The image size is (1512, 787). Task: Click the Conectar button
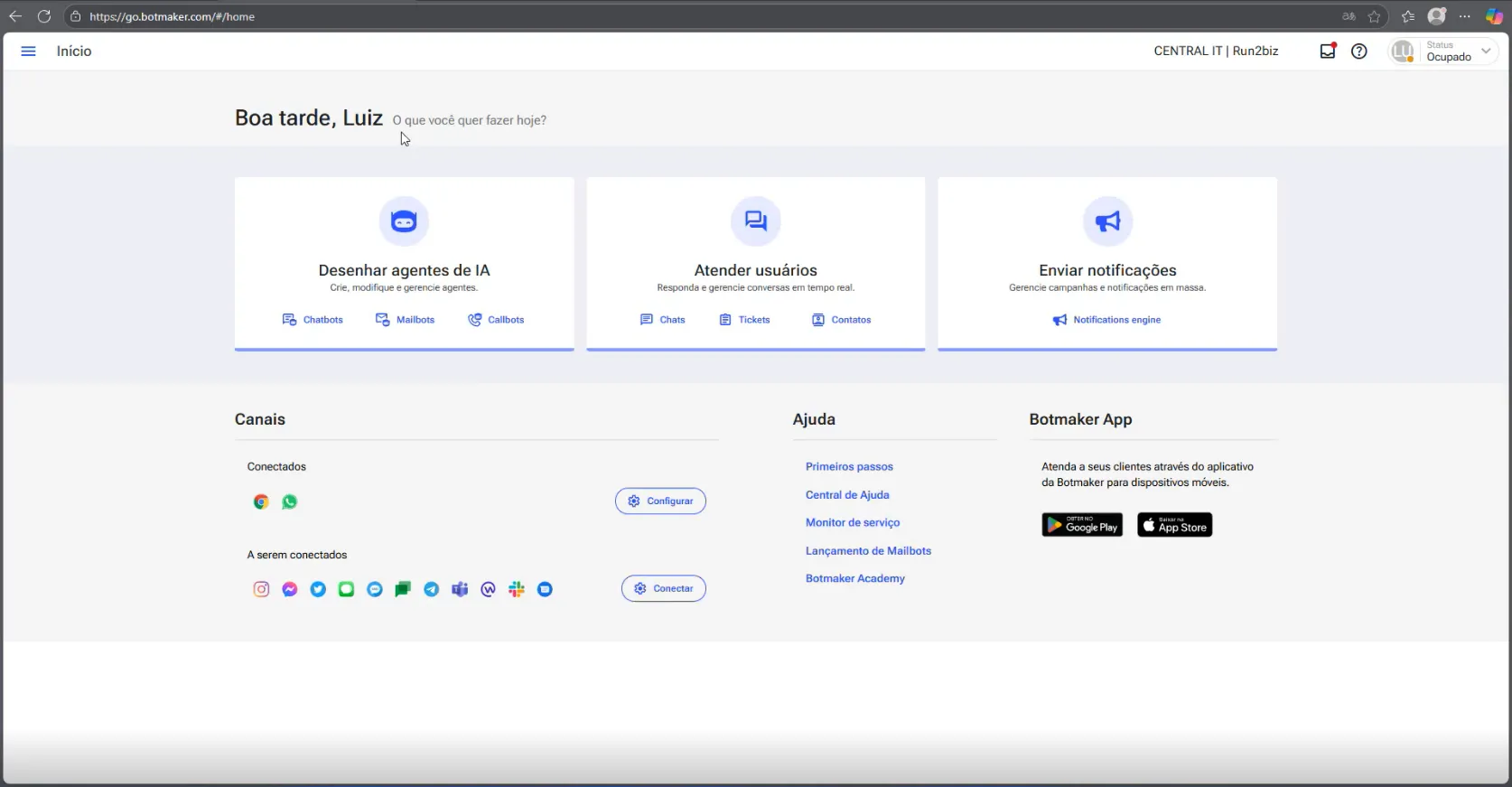[664, 588]
